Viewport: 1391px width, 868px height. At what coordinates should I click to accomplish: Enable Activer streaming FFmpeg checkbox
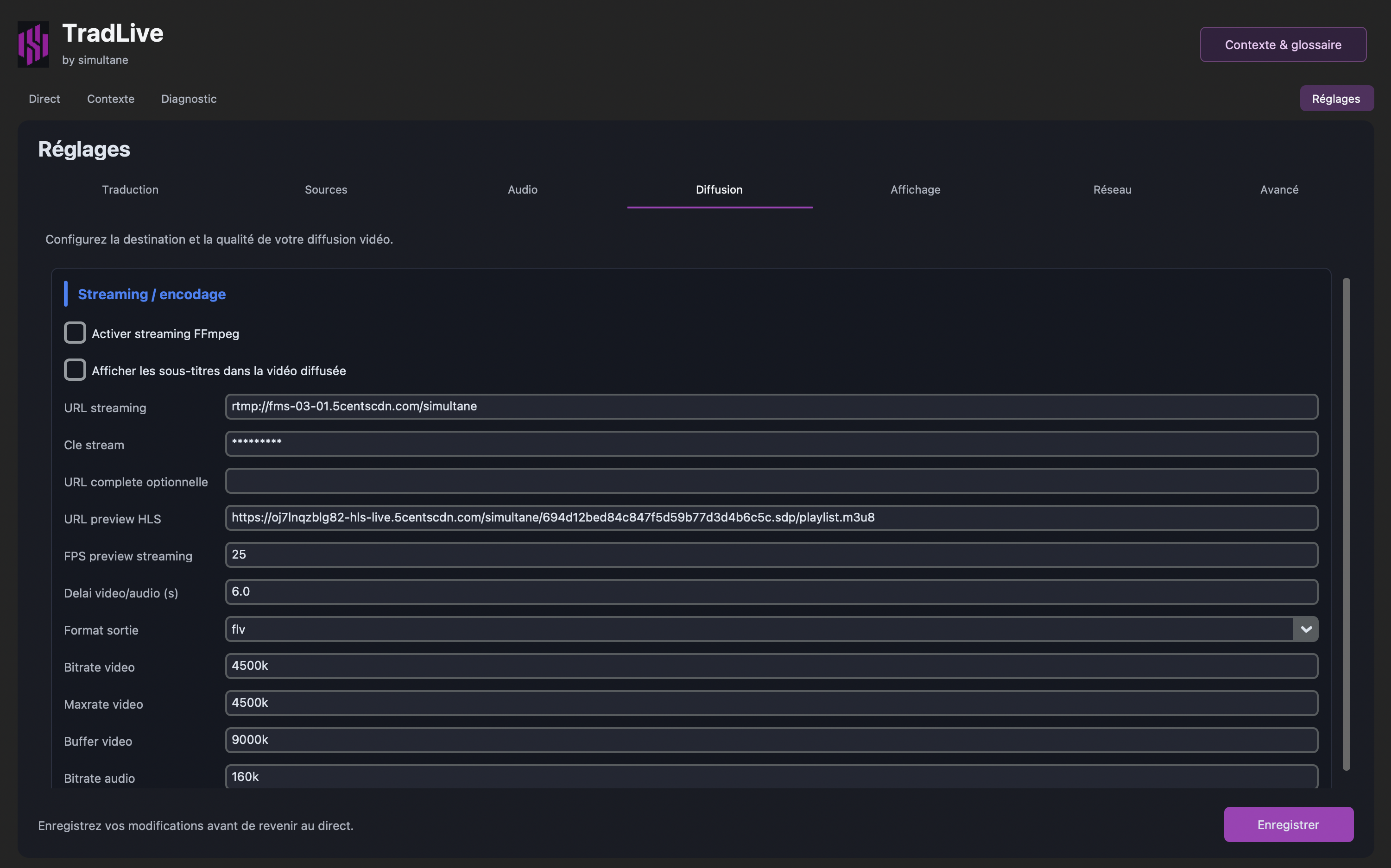[75, 333]
